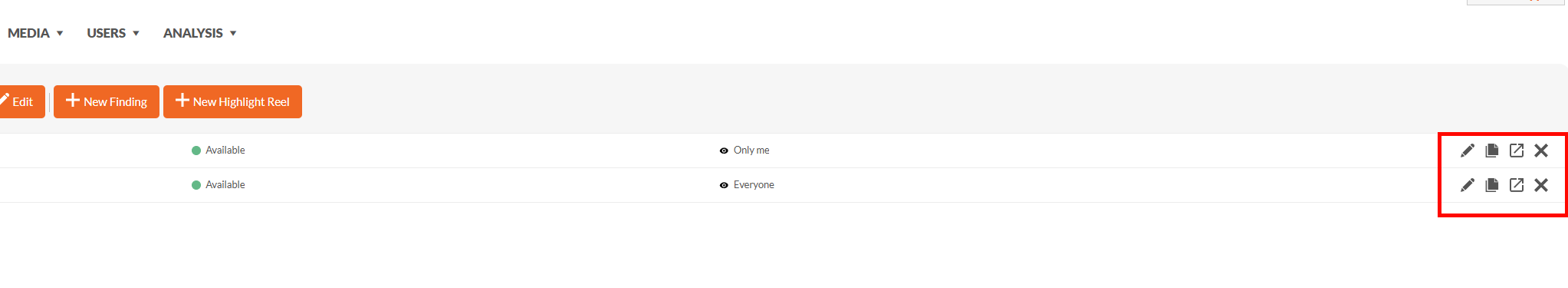
Task: Copy the Everyone row using the duplicate icon
Action: (x=1491, y=185)
